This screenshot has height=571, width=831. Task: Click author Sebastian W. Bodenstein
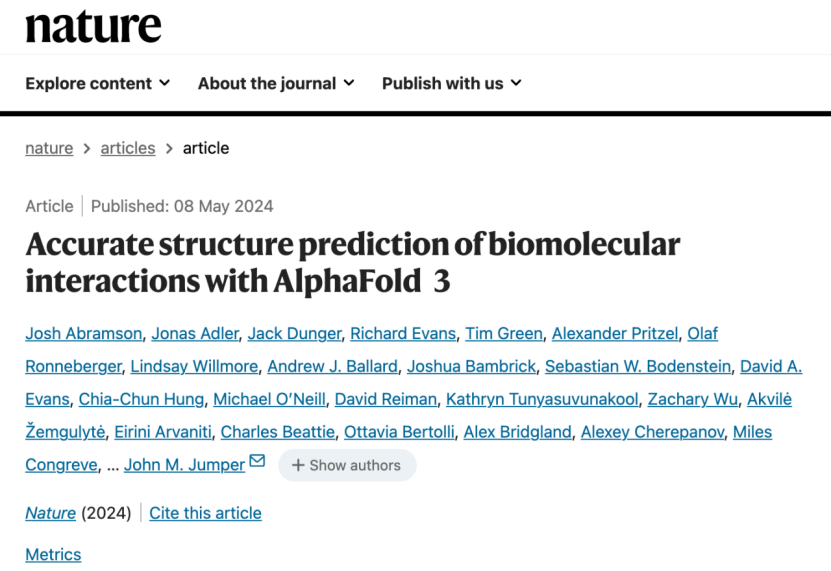(638, 366)
